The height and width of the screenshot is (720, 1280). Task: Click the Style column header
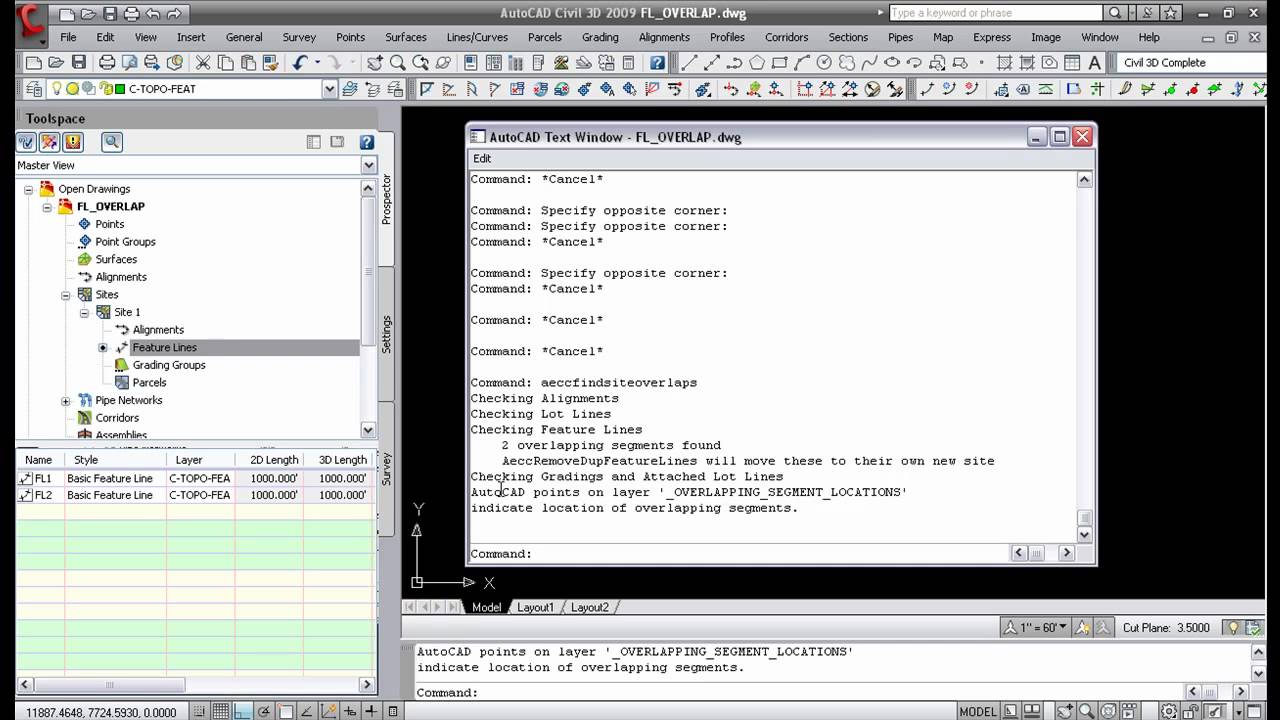coord(115,460)
